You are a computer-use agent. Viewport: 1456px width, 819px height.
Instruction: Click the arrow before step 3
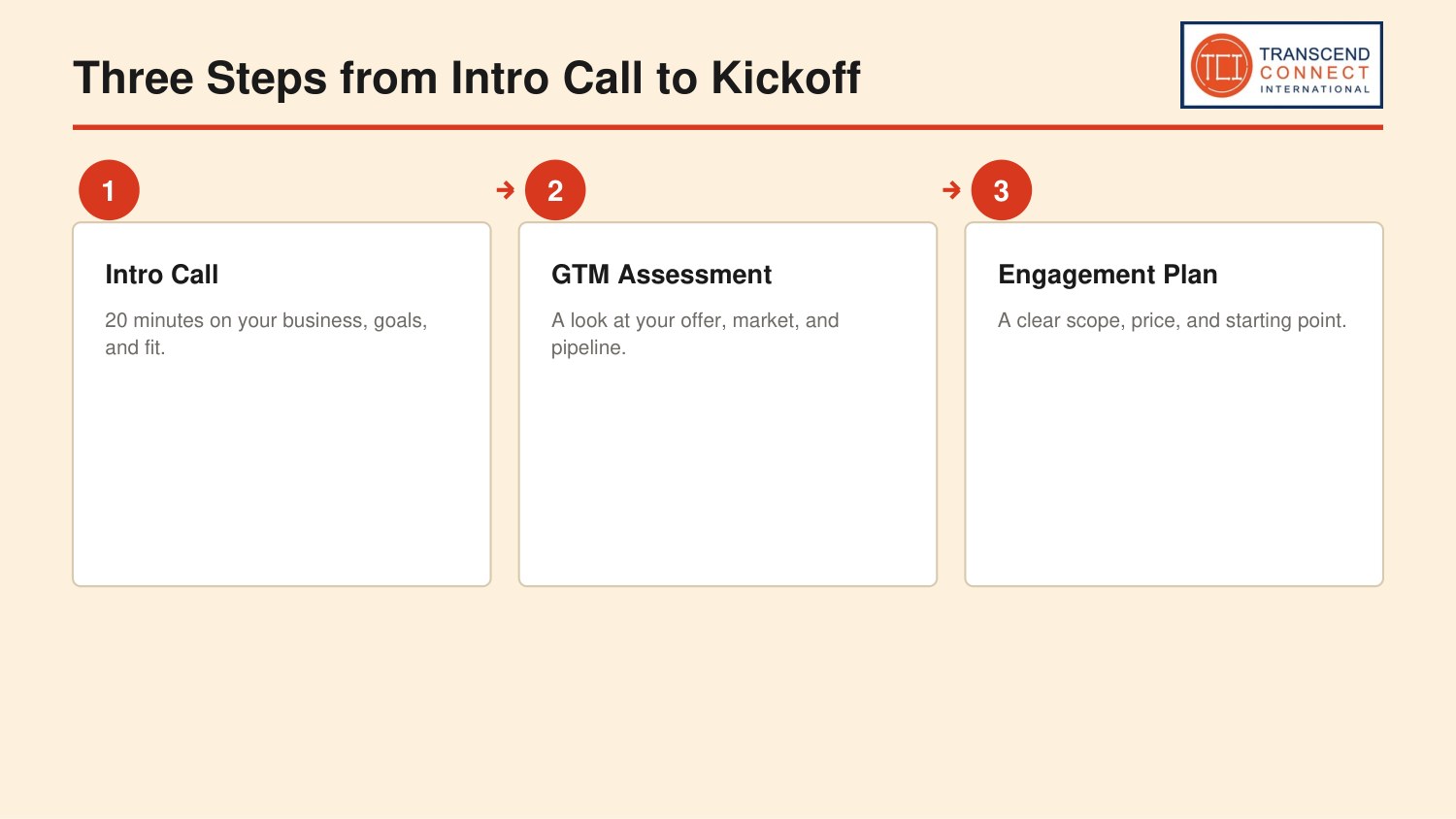[951, 190]
